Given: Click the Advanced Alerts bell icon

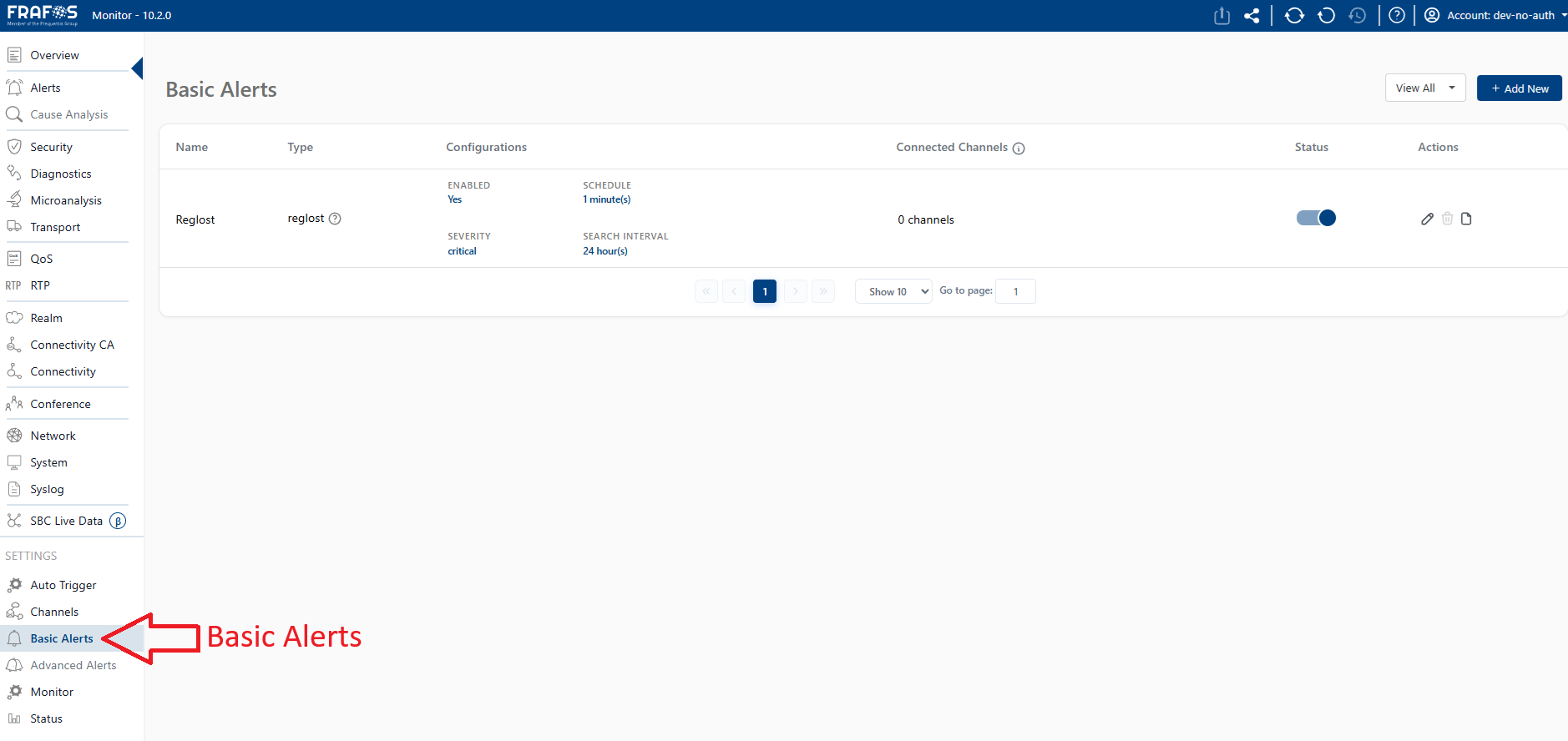Looking at the screenshot, I should [x=14, y=665].
